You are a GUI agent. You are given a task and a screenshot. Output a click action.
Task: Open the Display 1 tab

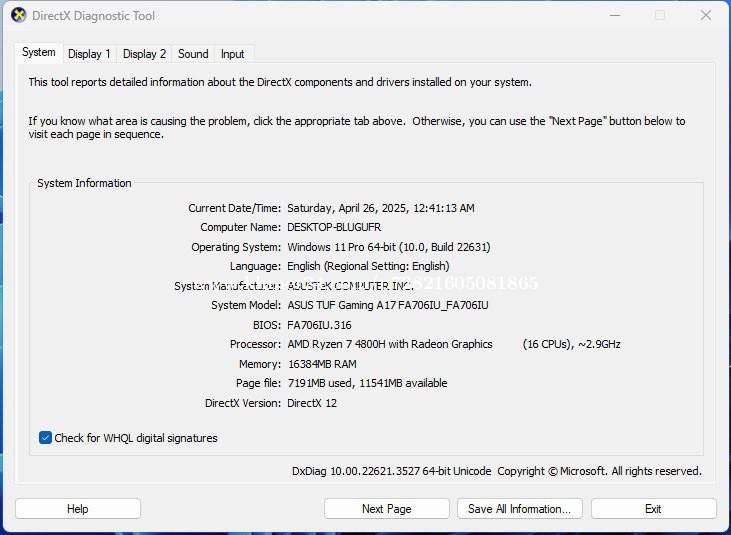89,54
